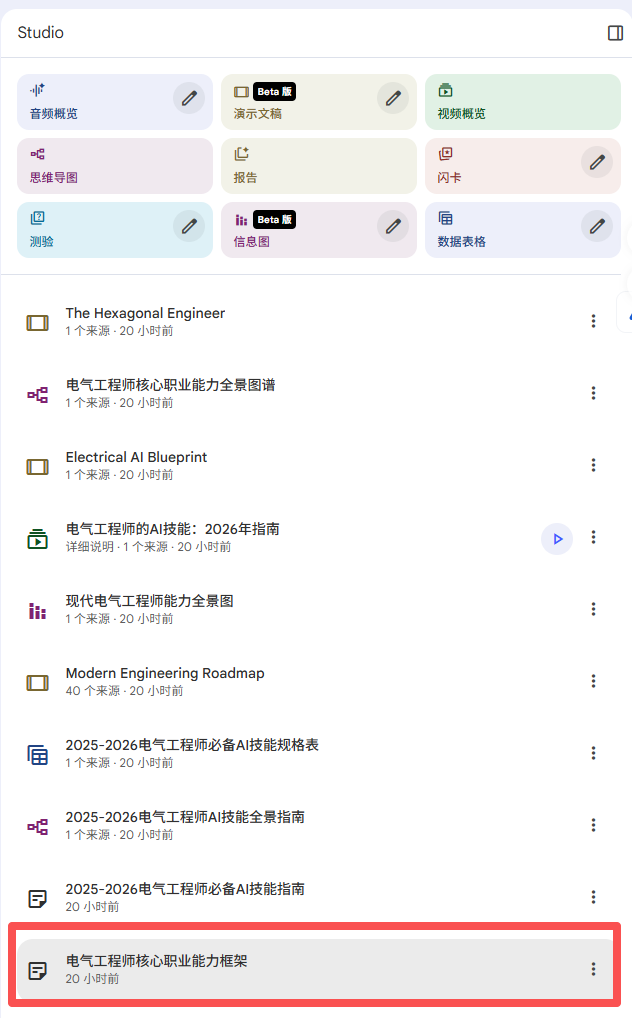
Task: Click pencil icon on 演示文稿 card
Action: tap(393, 99)
